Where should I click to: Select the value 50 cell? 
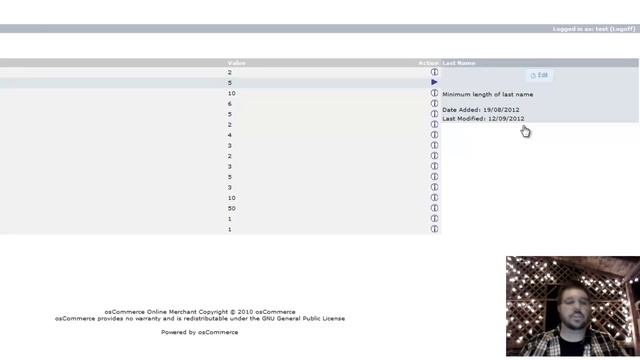pos(231,208)
